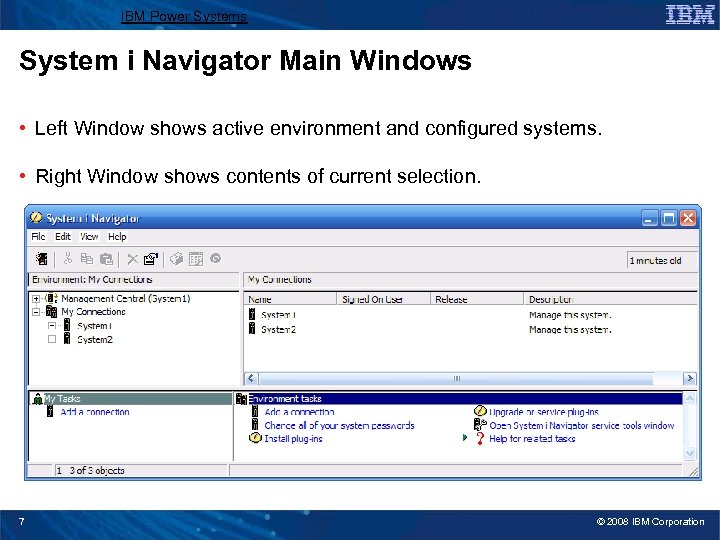Click horizontal scrollbar right arrow
Screen dimensions: 720x540
coord(689,378)
